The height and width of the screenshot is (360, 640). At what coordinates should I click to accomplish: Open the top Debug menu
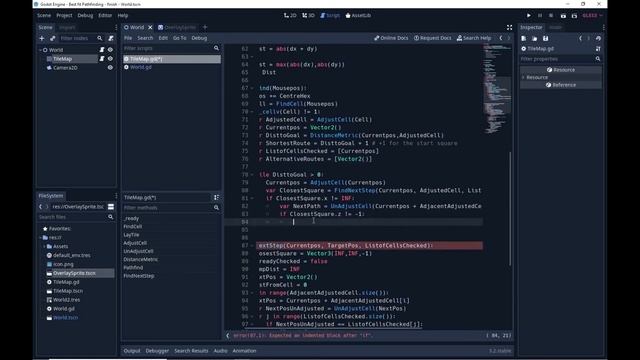click(x=85, y=16)
